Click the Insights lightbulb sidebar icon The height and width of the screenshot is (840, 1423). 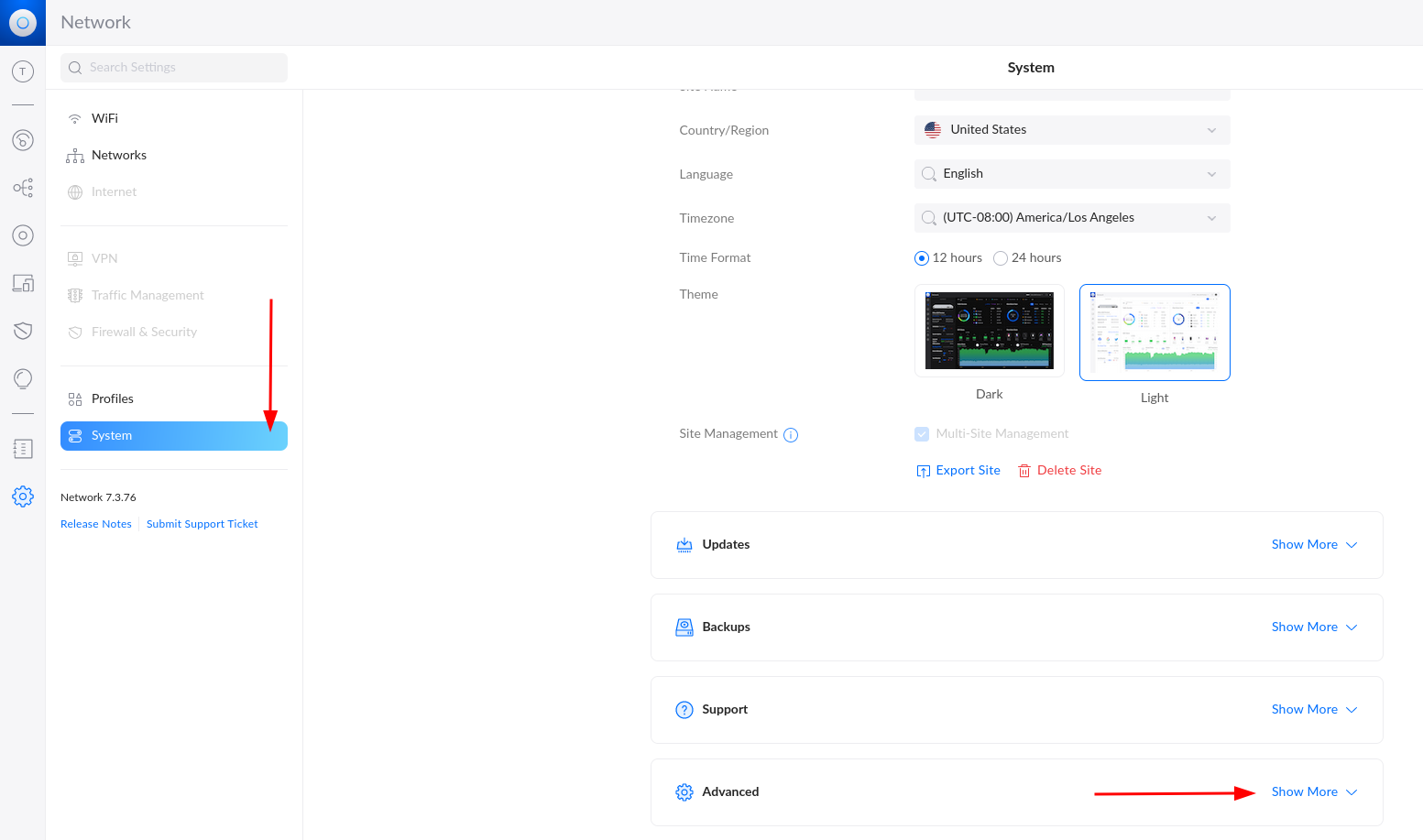tap(23, 378)
